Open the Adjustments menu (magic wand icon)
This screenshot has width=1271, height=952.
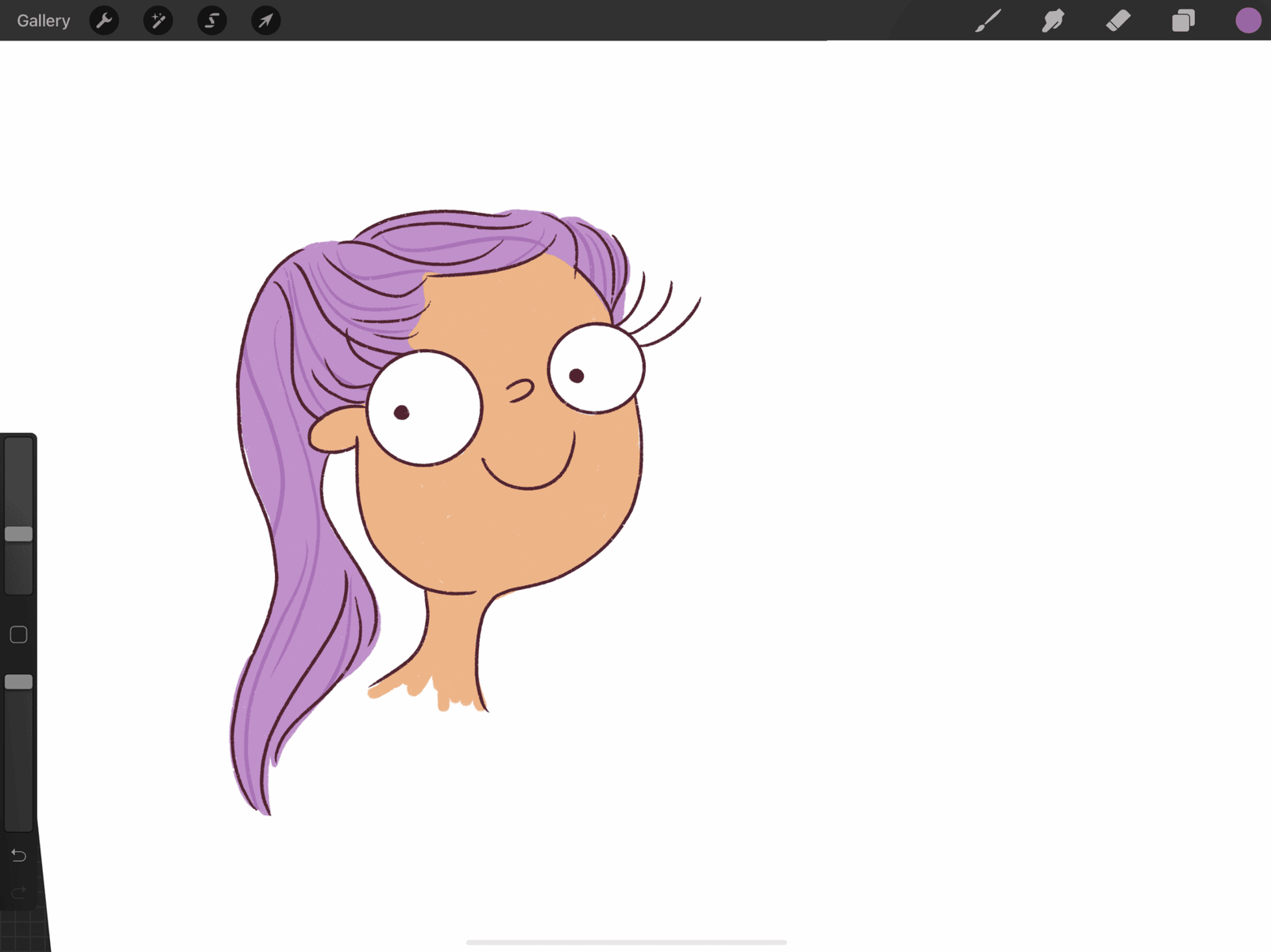(157, 21)
